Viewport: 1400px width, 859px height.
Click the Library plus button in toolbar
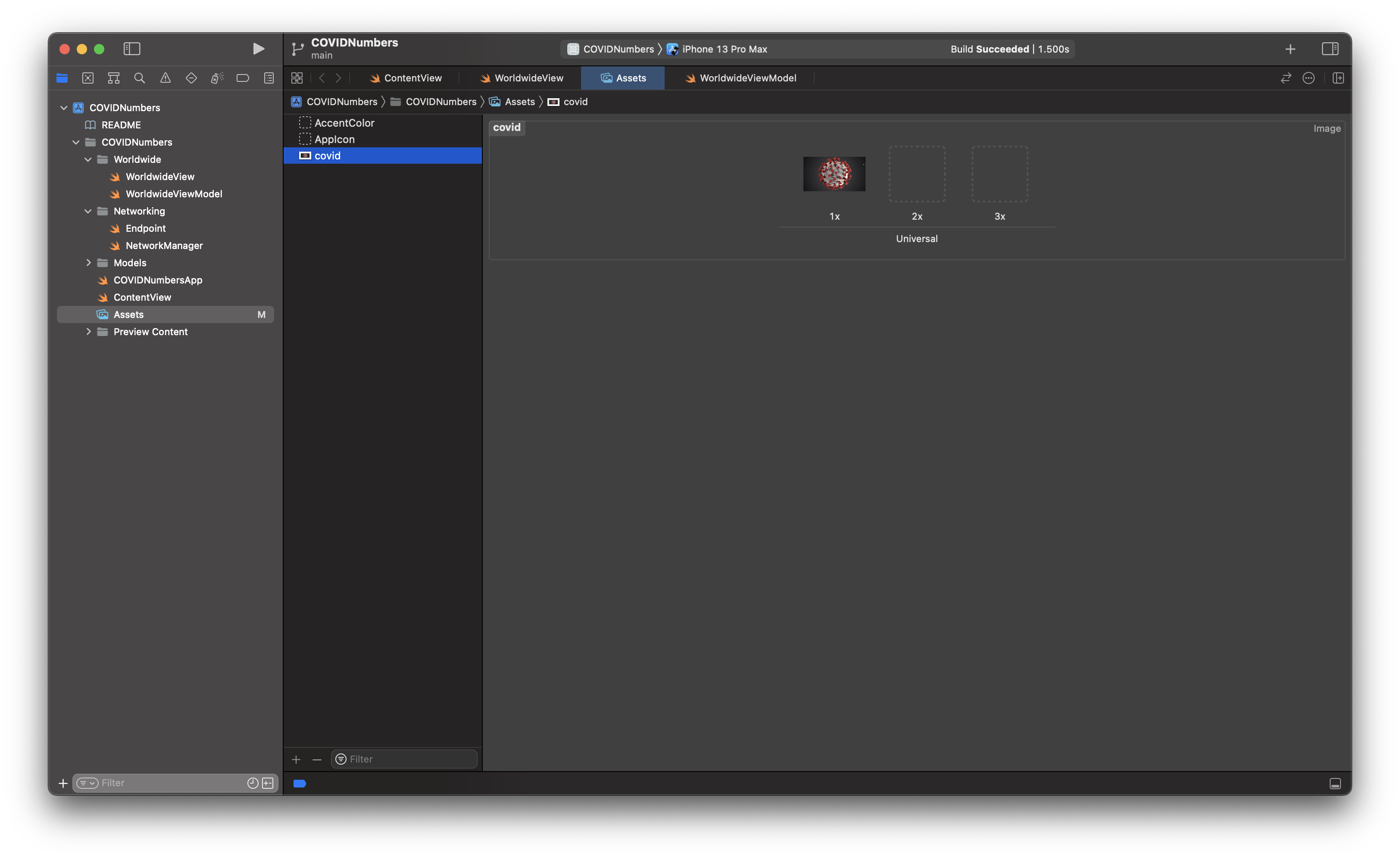(x=1290, y=49)
